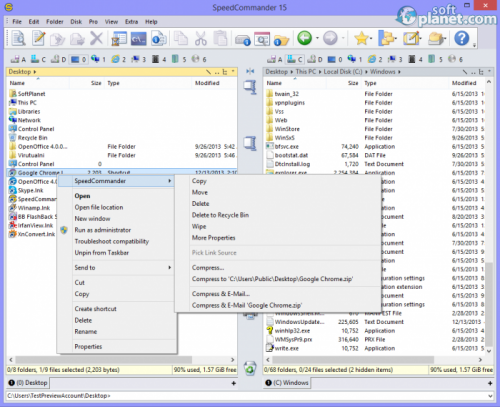Open dropdown arrow next to Back button
500x407 pixels.
click(317, 38)
